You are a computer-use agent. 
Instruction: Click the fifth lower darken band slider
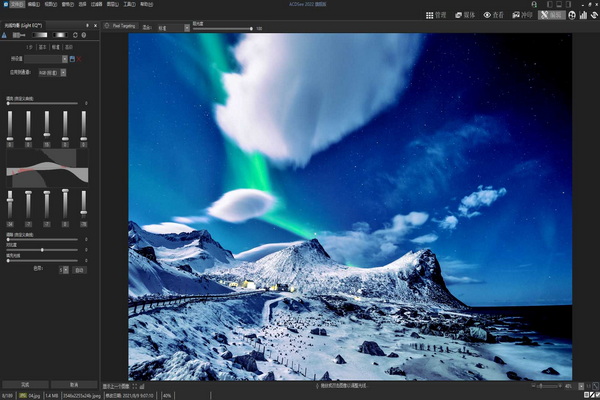[x=84, y=205]
